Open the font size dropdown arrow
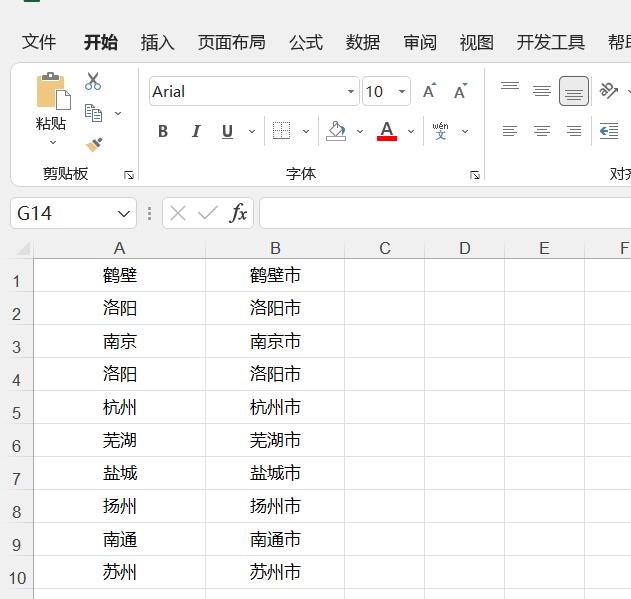Image resolution: width=631 pixels, height=599 pixels. click(402, 91)
